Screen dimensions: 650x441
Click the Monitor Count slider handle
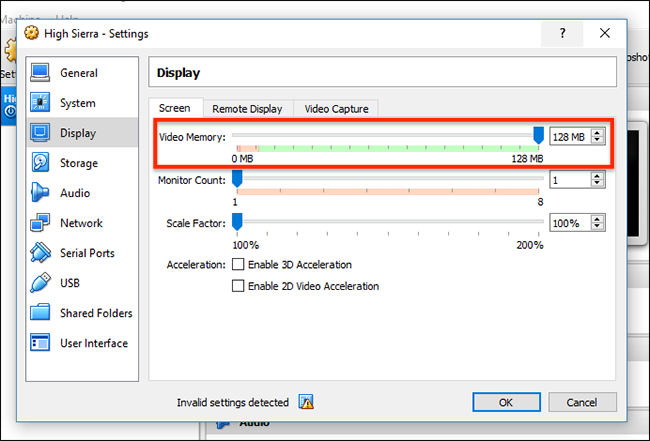pos(237,178)
